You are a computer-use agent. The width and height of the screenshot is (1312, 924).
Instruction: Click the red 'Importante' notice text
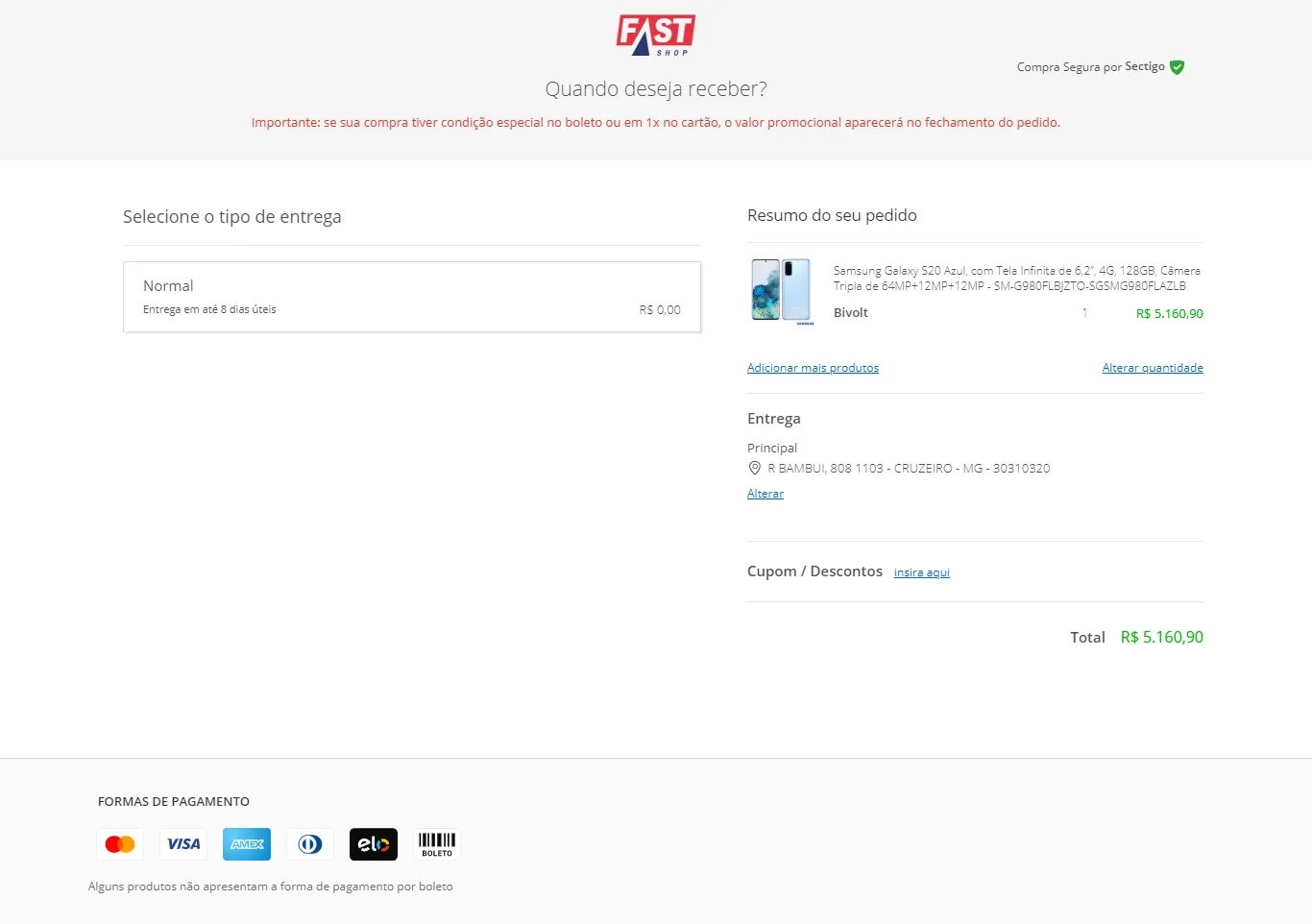pyautogui.click(x=656, y=123)
